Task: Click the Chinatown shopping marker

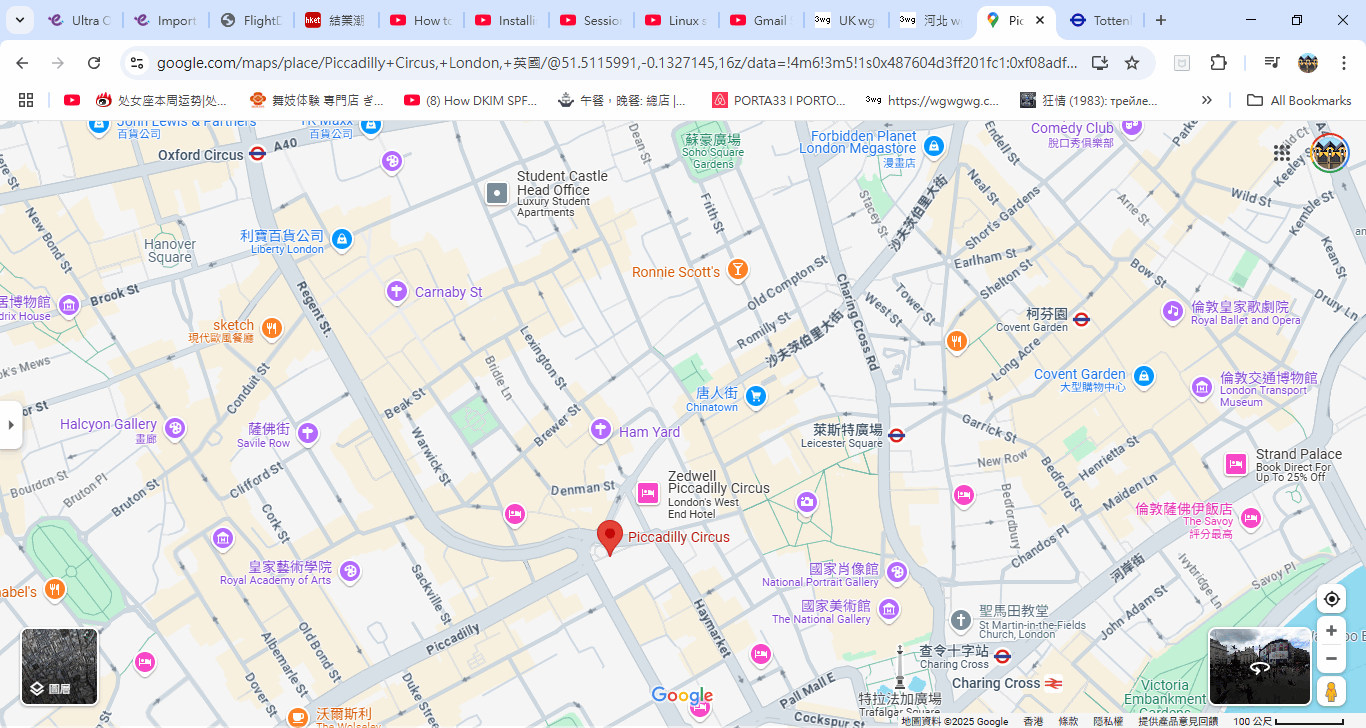Action: click(x=756, y=396)
